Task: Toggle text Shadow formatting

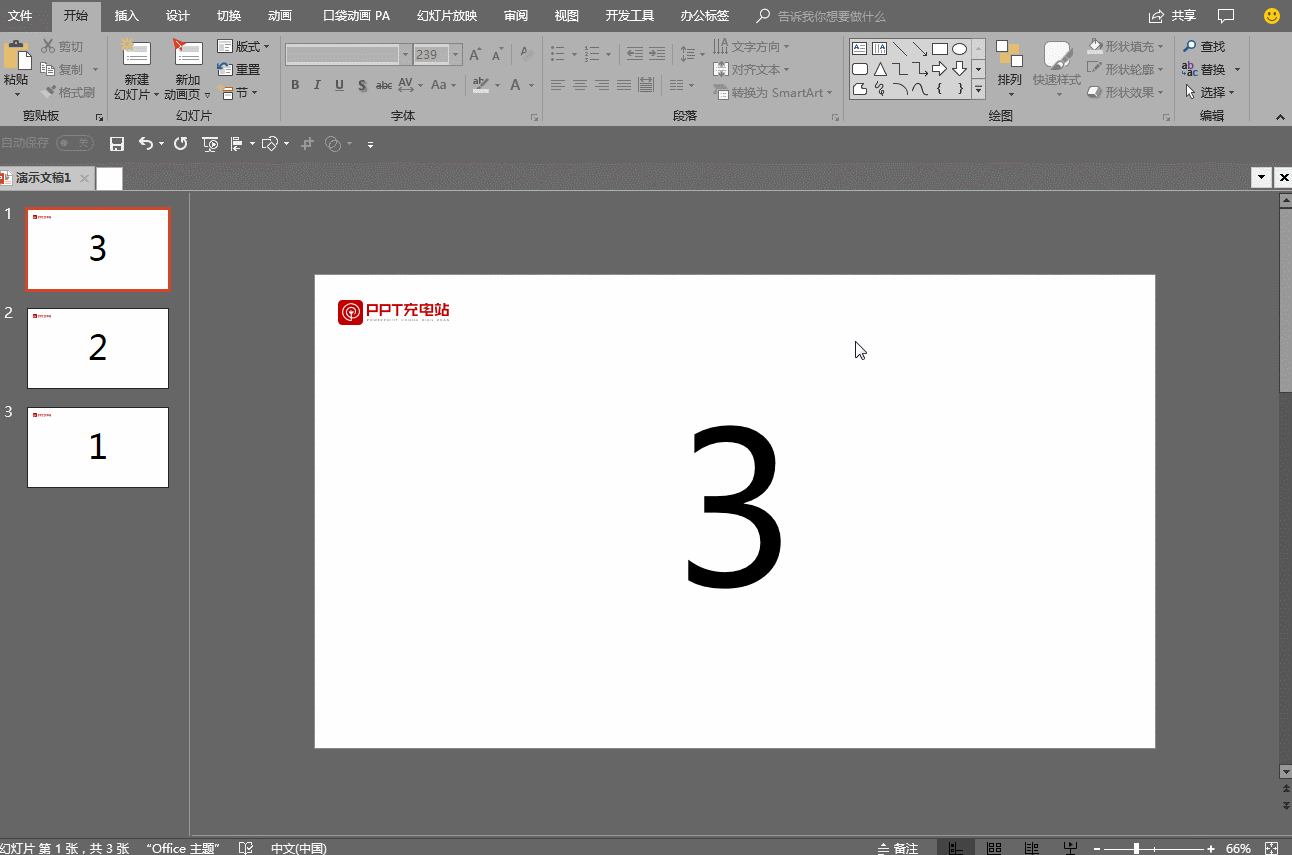Action: tap(361, 85)
